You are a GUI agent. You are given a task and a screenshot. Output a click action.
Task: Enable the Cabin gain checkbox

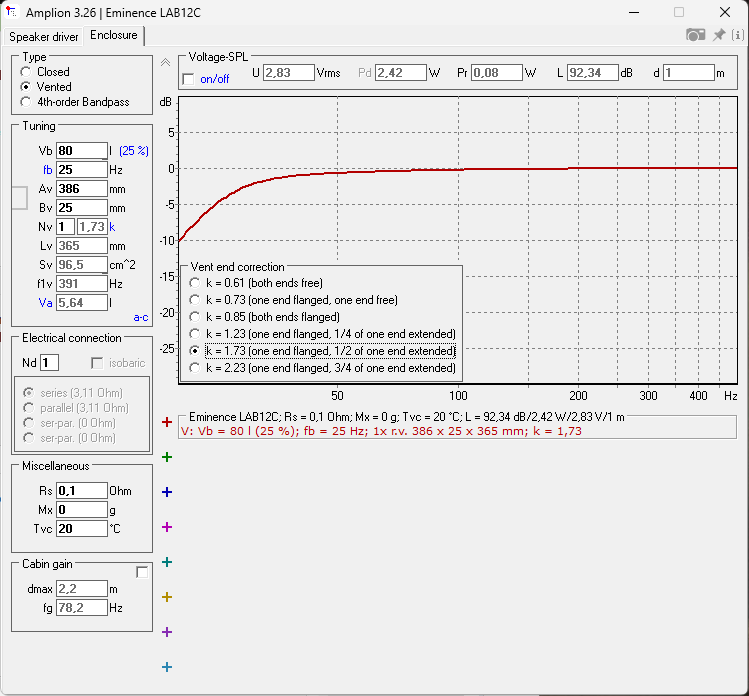pos(142,572)
